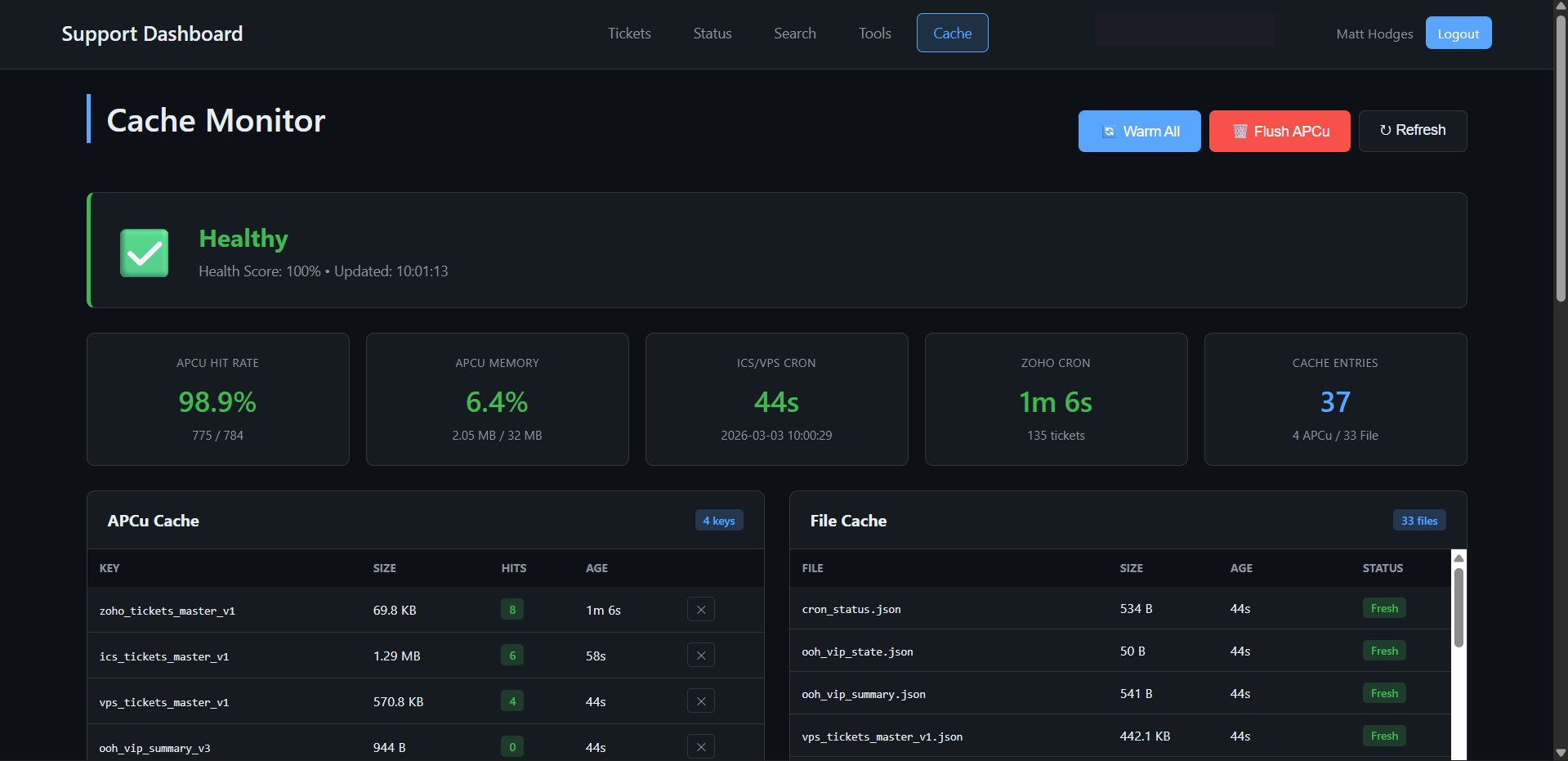The width and height of the screenshot is (1568, 761).
Task: Select the Search menu item
Action: pyautogui.click(x=794, y=33)
